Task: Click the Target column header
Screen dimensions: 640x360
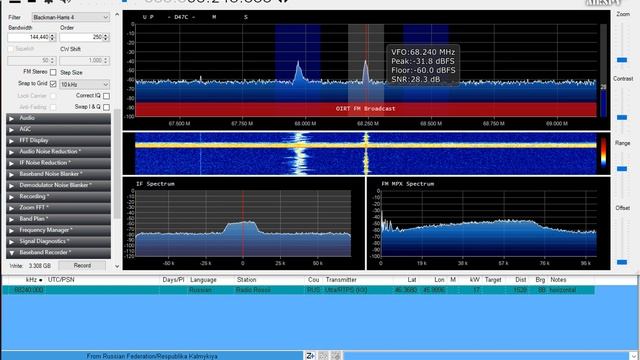Action: click(x=493, y=280)
